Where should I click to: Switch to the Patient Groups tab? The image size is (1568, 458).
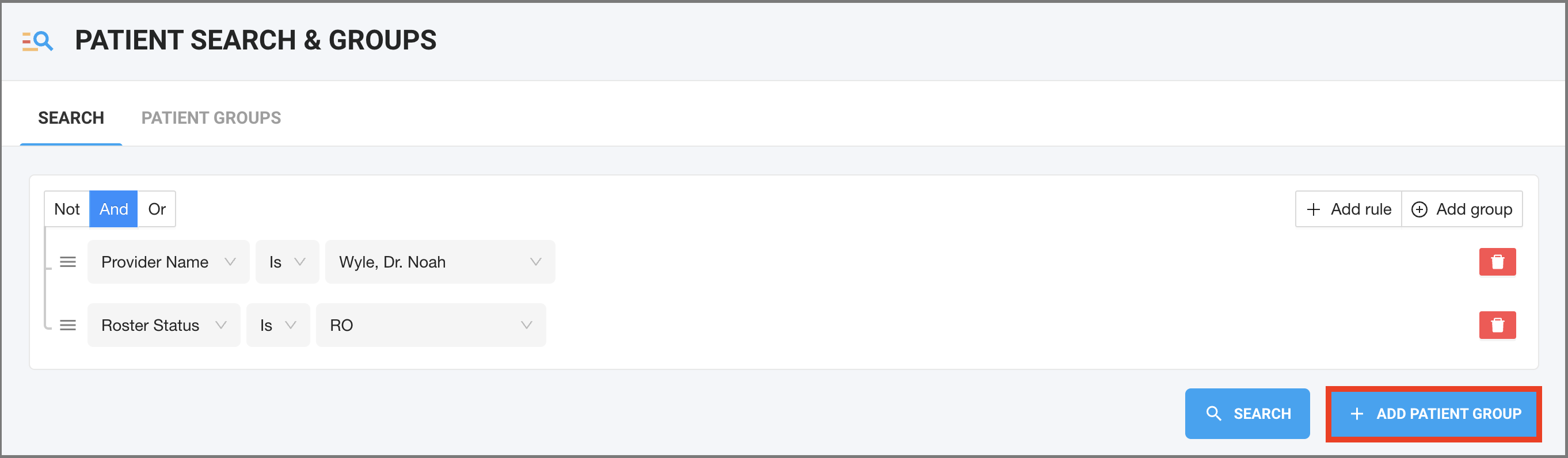[211, 117]
